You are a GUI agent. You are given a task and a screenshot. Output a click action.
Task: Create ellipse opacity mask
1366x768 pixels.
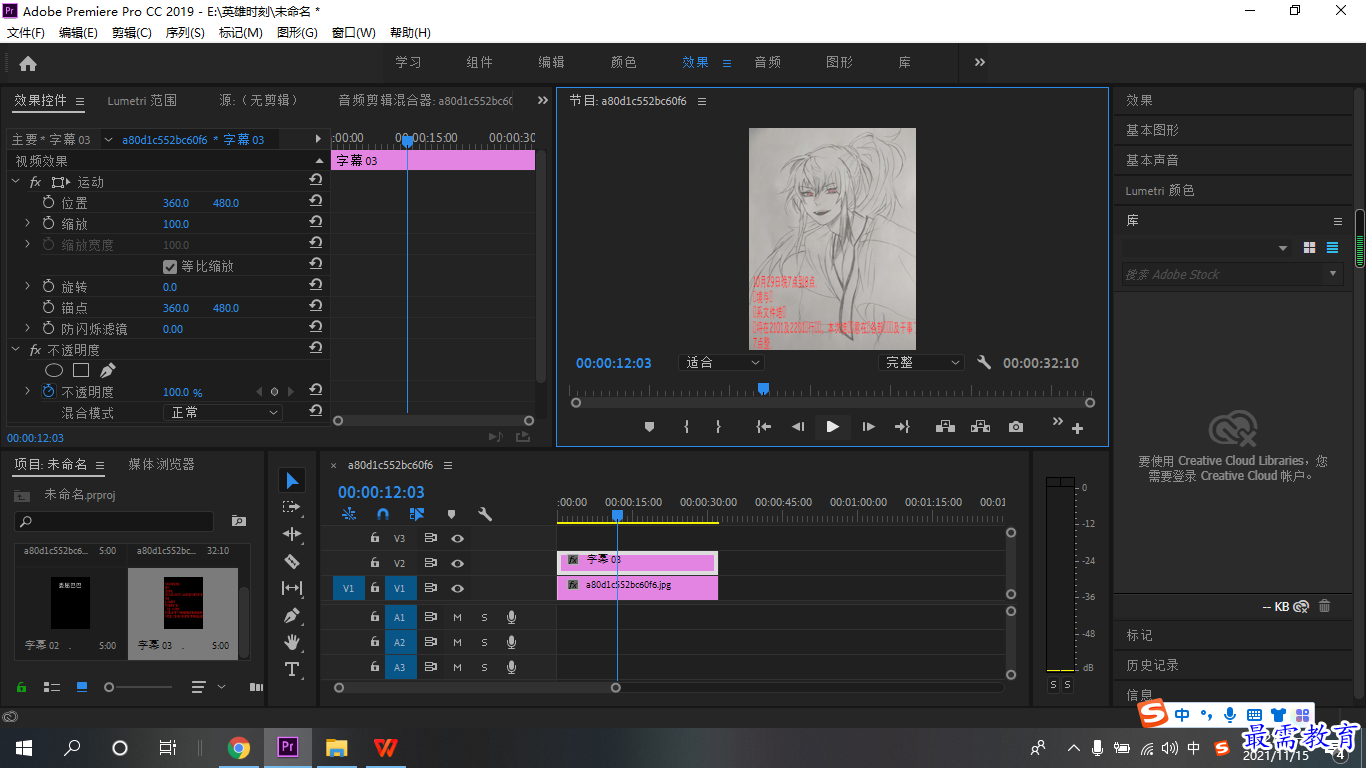click(54, 371)
